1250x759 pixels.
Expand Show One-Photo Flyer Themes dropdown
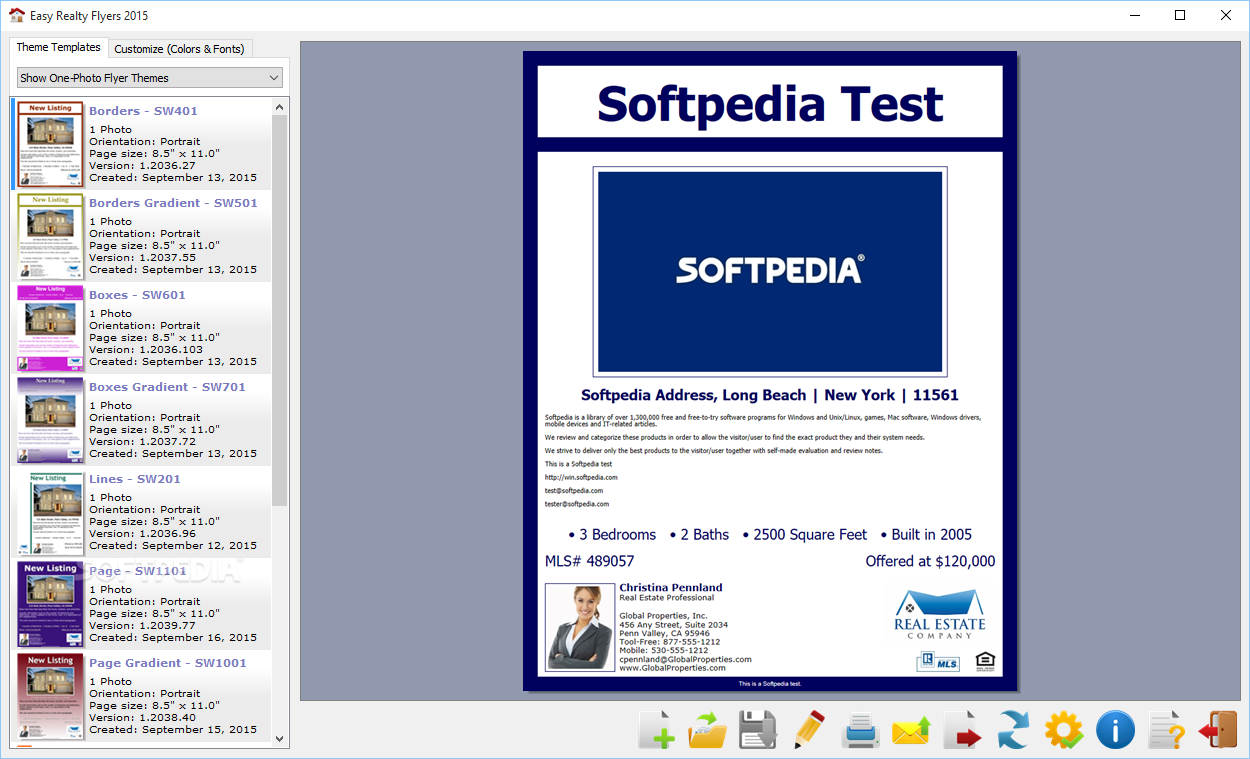150,77
